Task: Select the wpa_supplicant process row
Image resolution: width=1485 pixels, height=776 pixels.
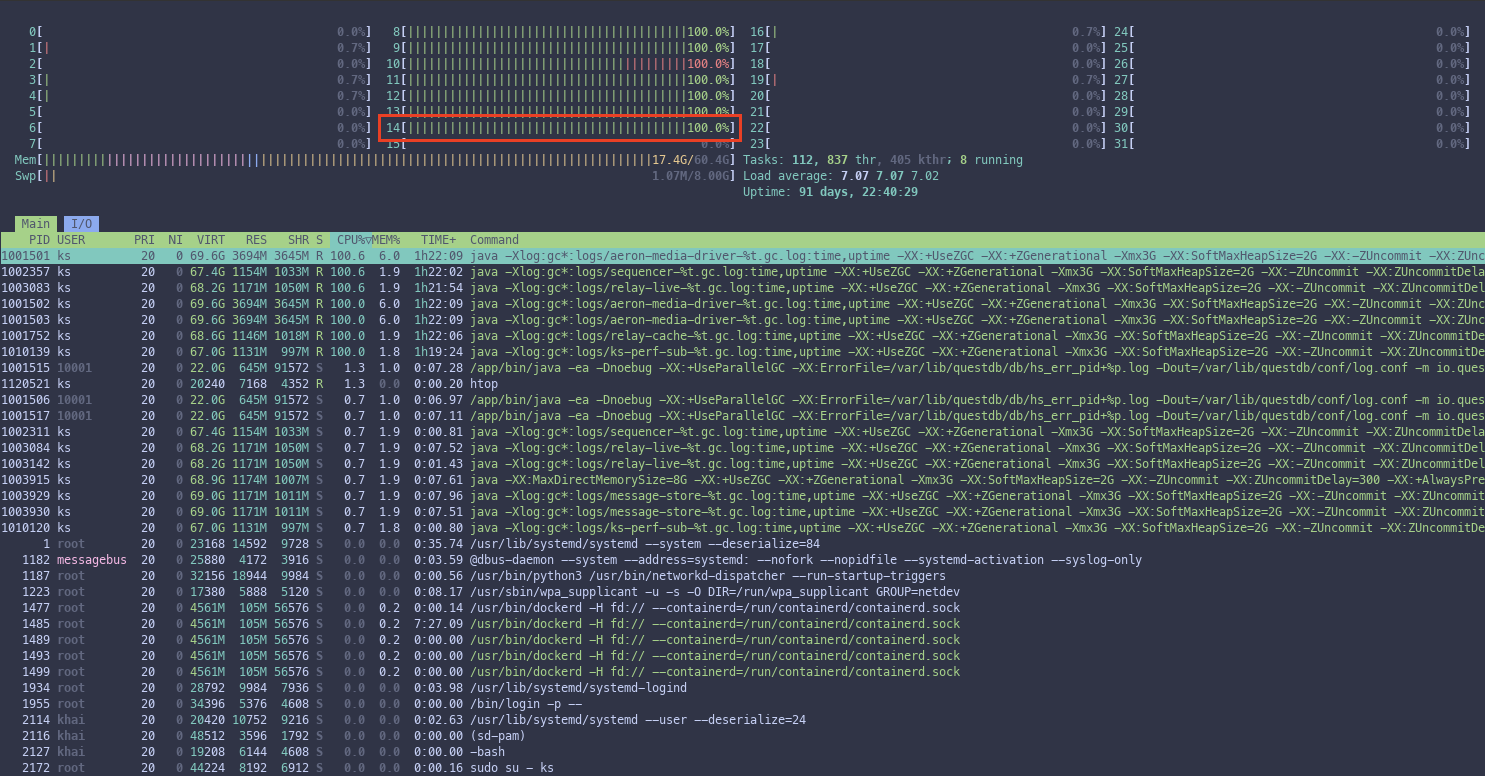Action: 600,592
